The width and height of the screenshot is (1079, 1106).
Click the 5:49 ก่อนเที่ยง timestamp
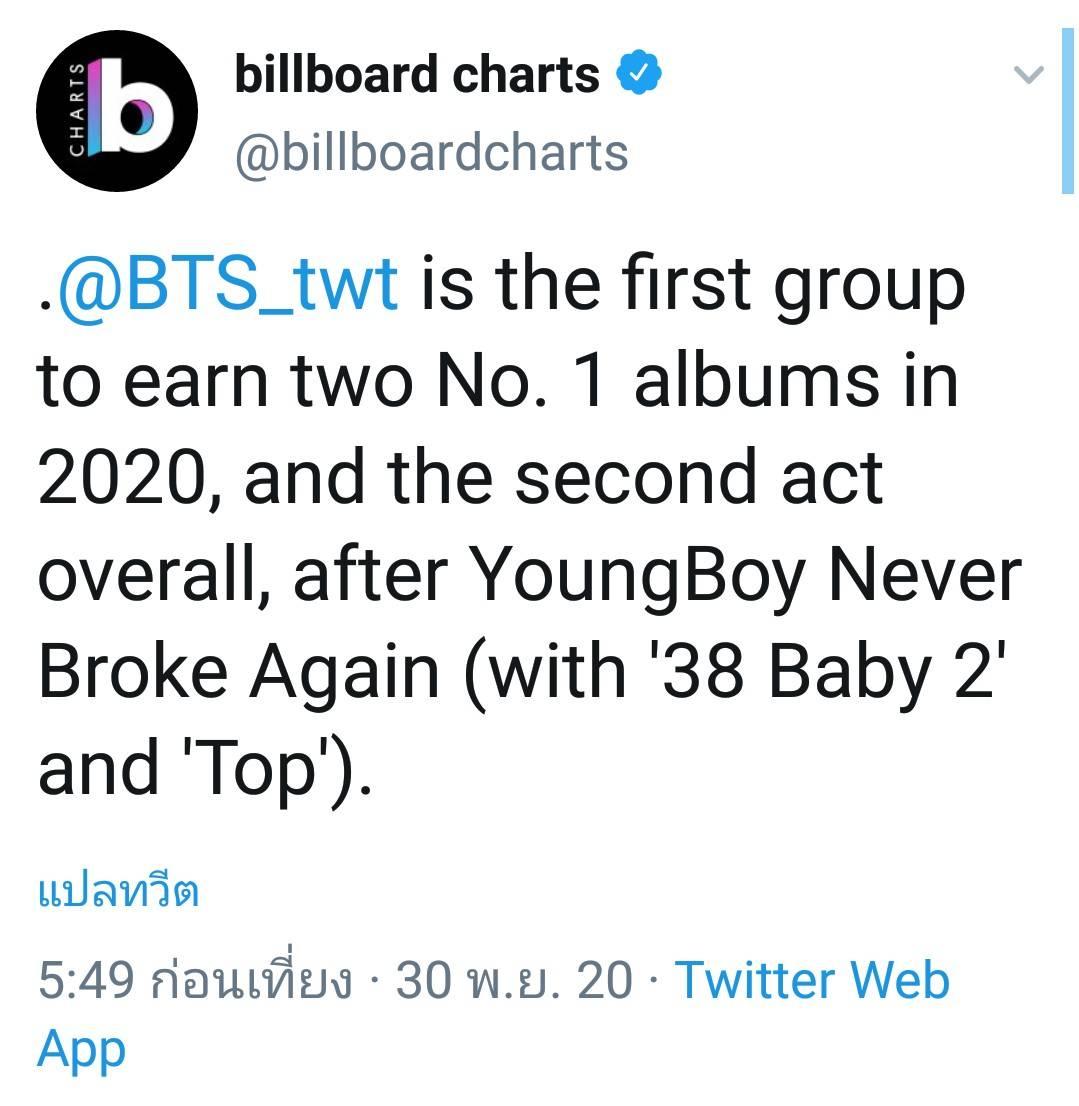pos(196,980)
